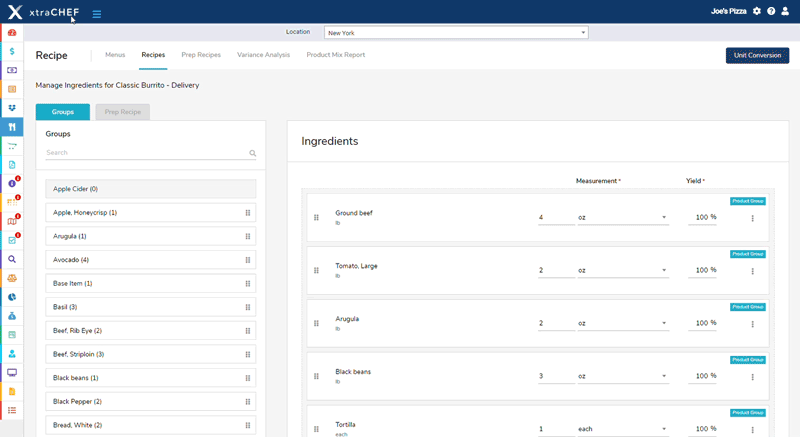The width and height of the screenshot is (800, 437).
Task: Open settings gear in top bar
Action: click(x=757, y=11)
